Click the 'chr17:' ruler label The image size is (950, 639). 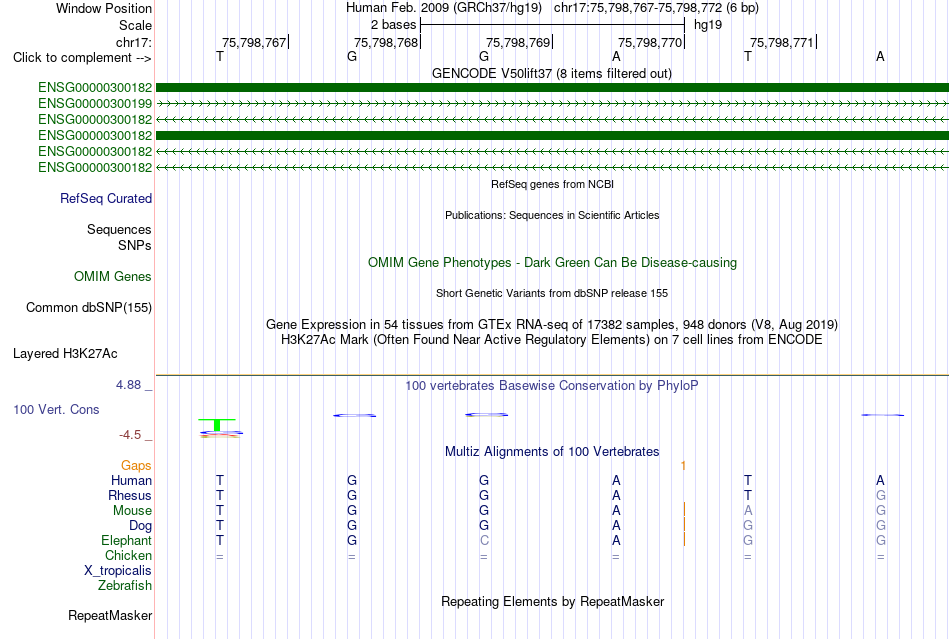tap(133, 42)
